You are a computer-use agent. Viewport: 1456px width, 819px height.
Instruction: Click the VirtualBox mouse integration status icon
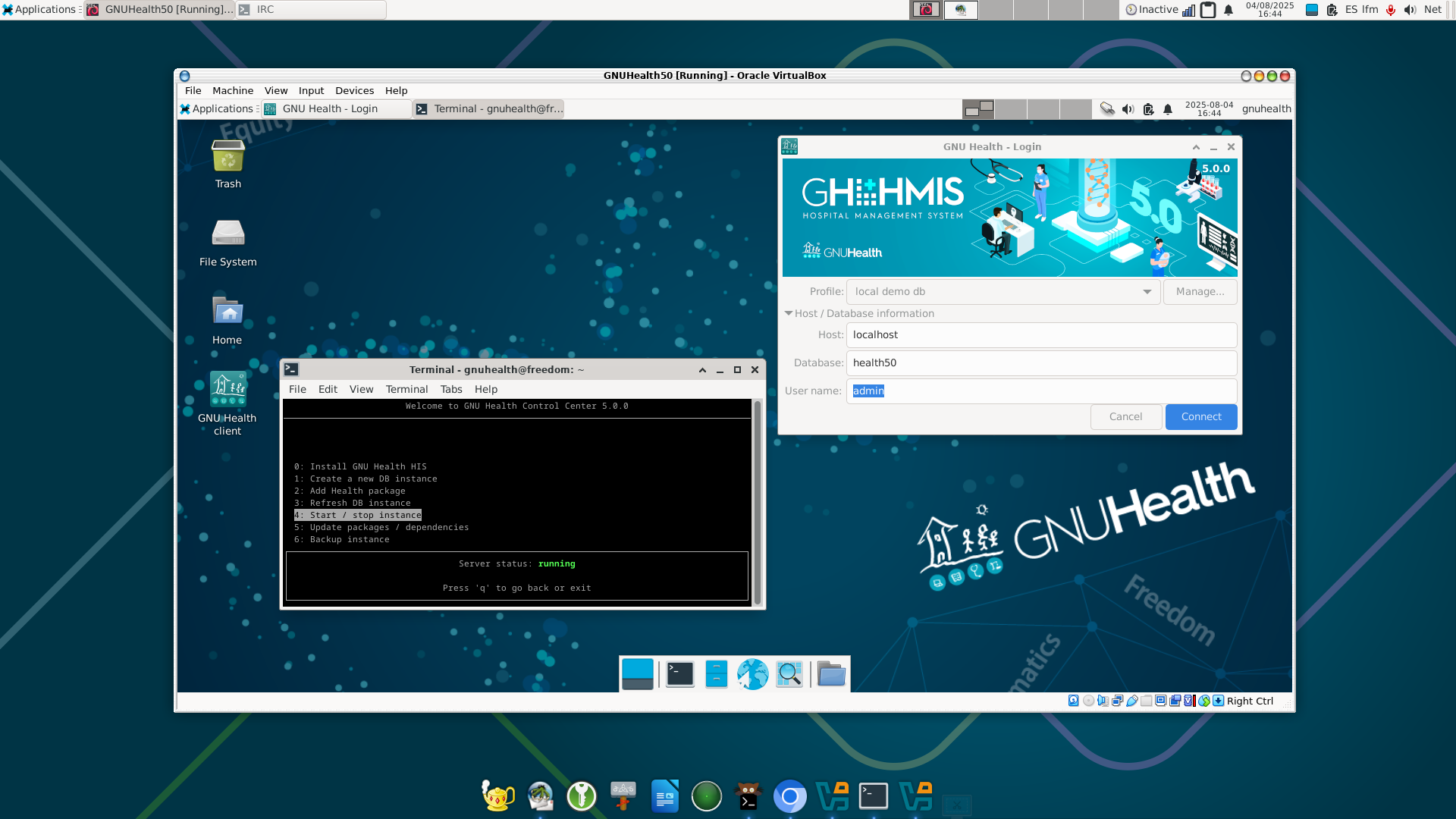click(1204, 701)
